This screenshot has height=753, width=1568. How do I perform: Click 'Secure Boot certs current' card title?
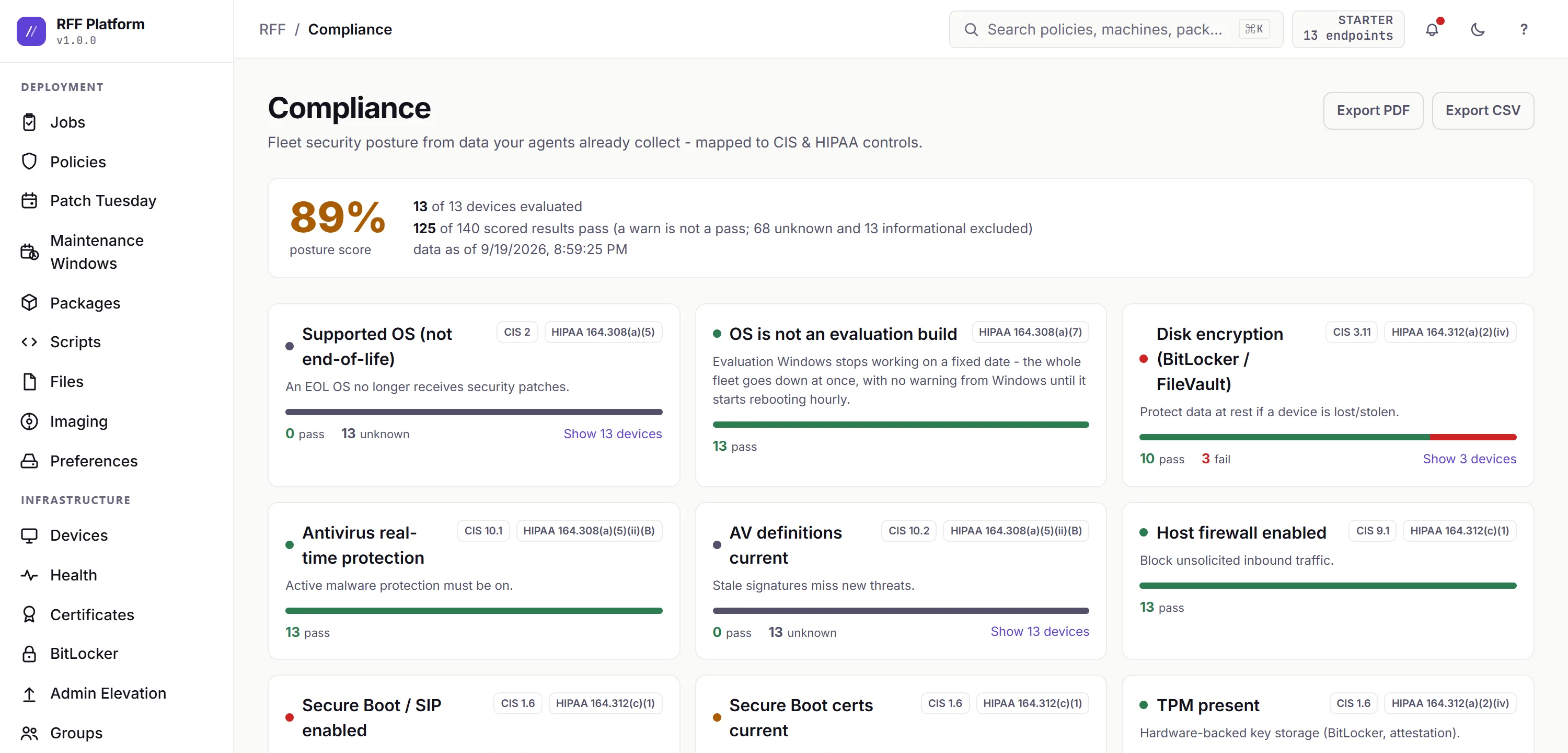[800, 717]
